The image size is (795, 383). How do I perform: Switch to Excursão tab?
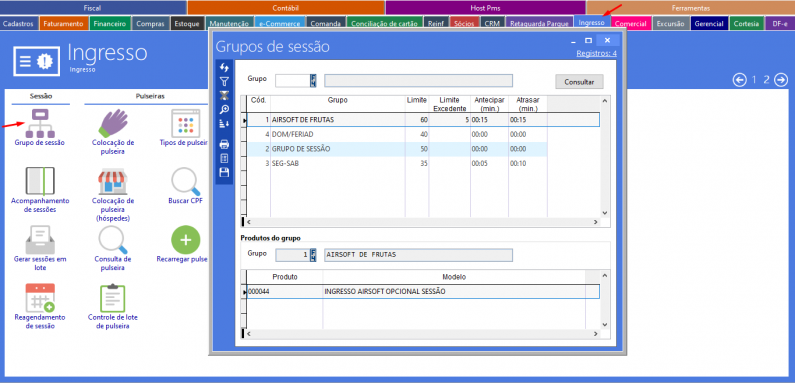click(670, 23)
